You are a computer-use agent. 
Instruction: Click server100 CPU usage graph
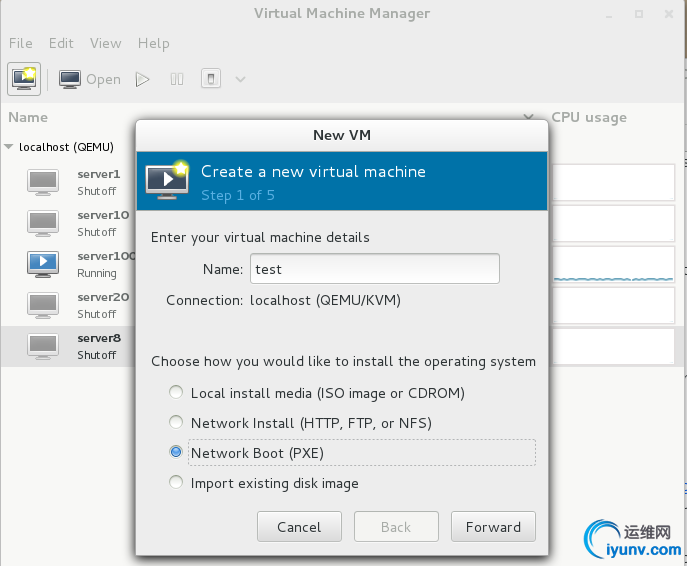point(613,264)
